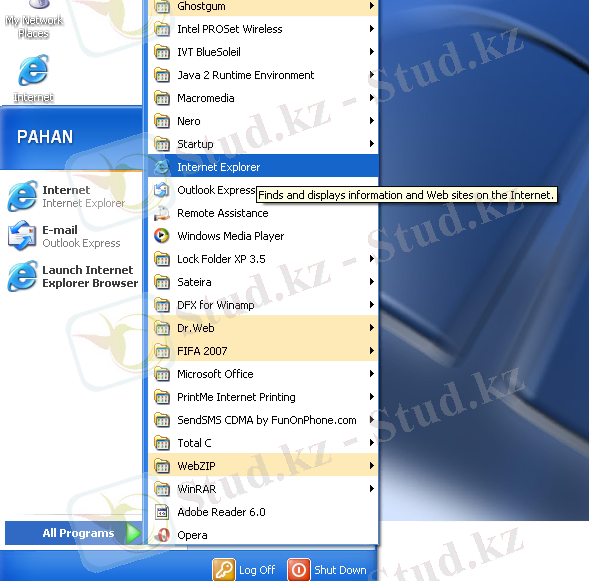Open Windows Media Player icon
The image size is (589, 581).
(162, 236)
